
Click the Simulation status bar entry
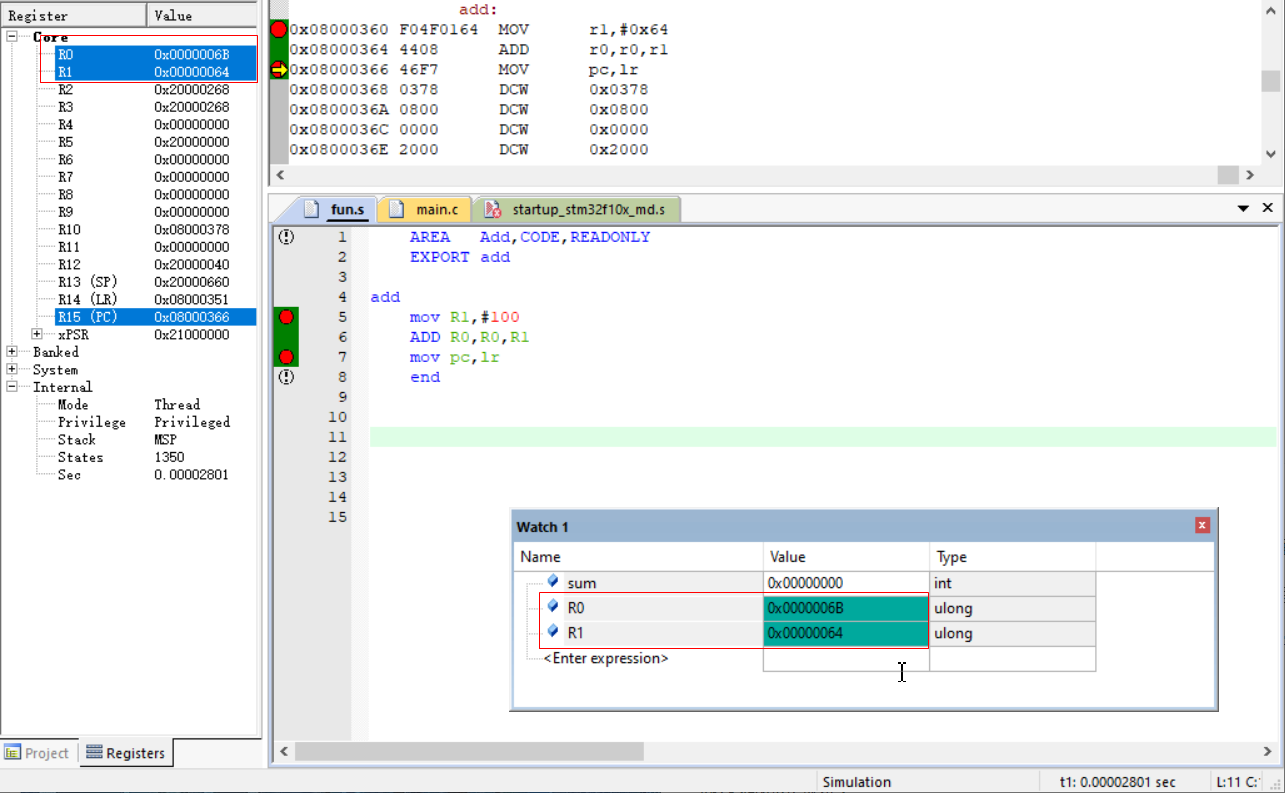pos(856,782)
